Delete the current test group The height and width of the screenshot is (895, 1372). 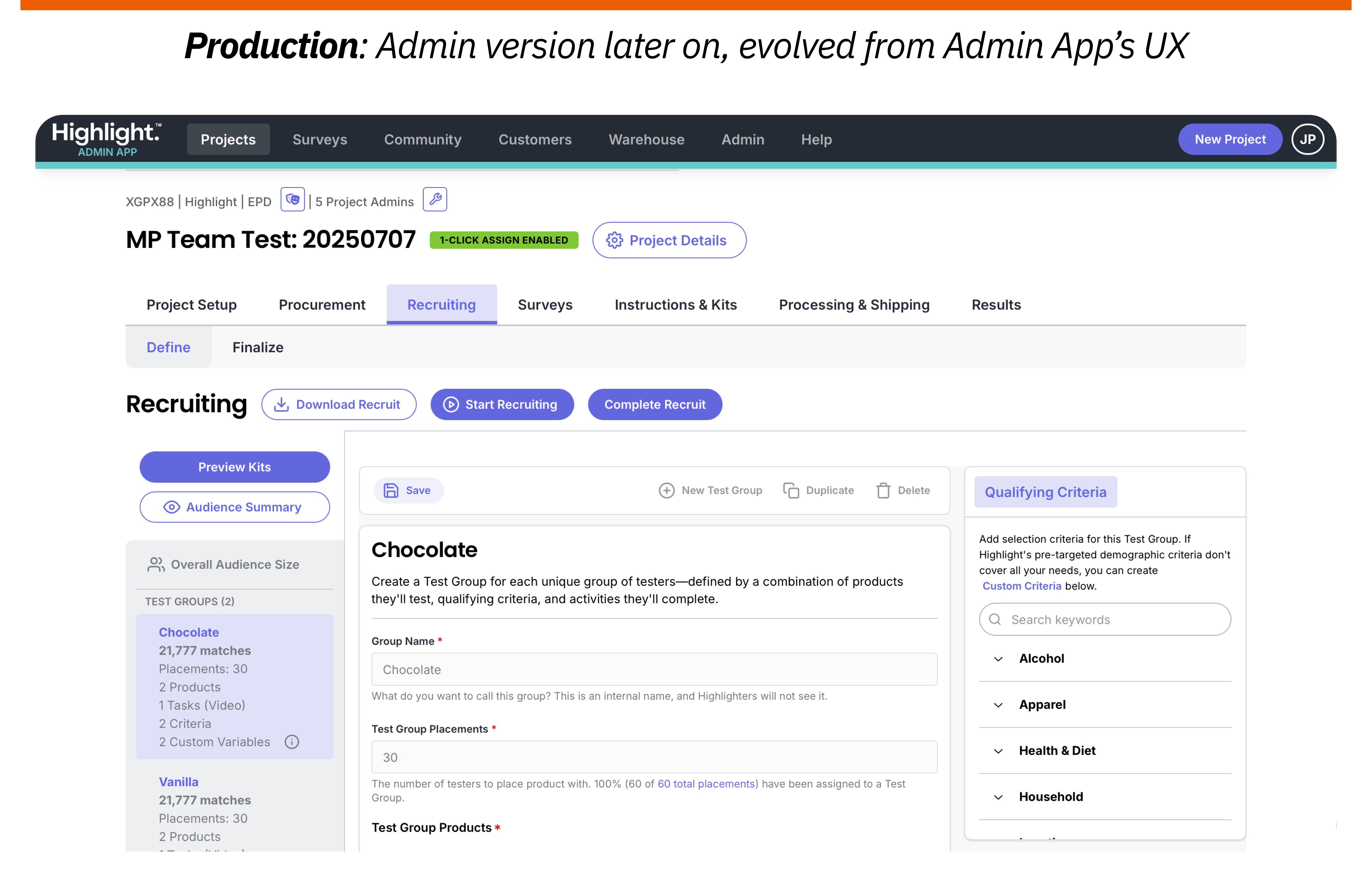pos(903,490)
